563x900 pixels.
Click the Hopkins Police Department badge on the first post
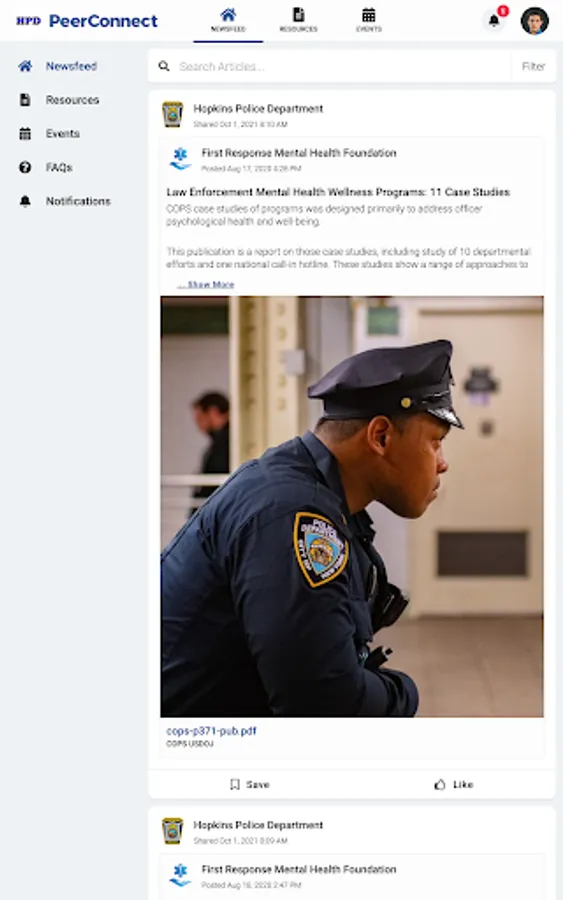[x=172, y=114]
